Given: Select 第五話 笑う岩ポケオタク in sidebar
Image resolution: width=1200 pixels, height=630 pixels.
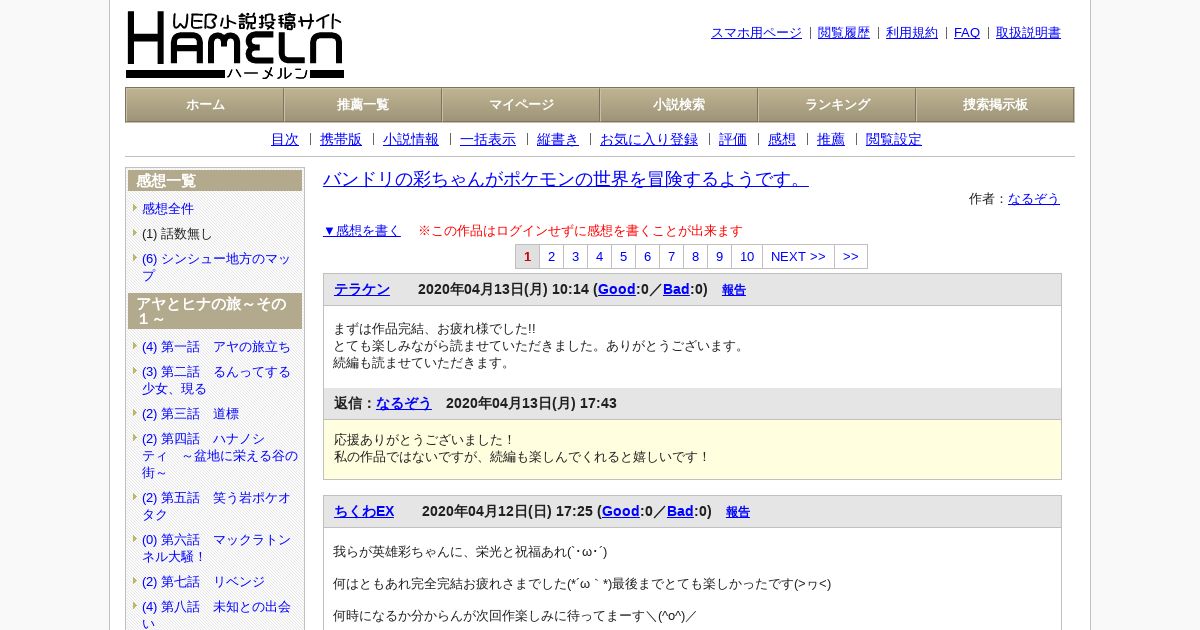Looking at the screenshot, I should 216,505.
